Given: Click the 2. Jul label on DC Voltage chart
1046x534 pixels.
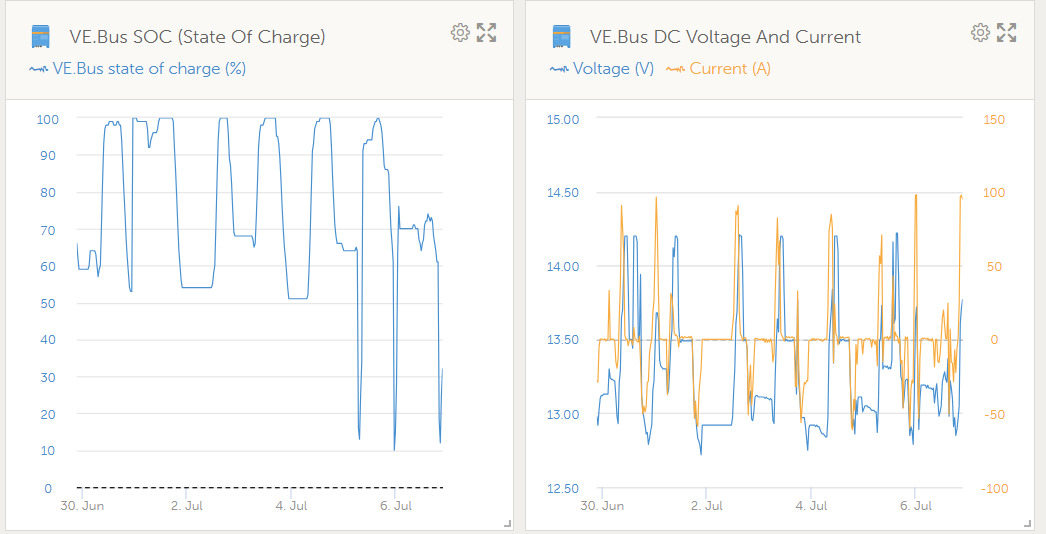Looking at the screenshot, I should coord(706,506).
